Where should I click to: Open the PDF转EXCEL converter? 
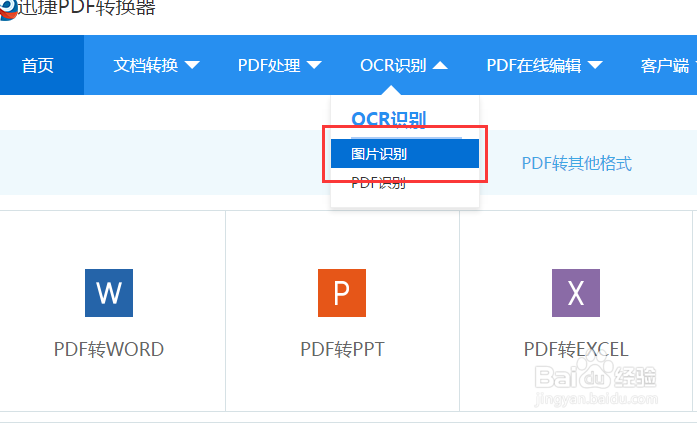tap(576, 349)
